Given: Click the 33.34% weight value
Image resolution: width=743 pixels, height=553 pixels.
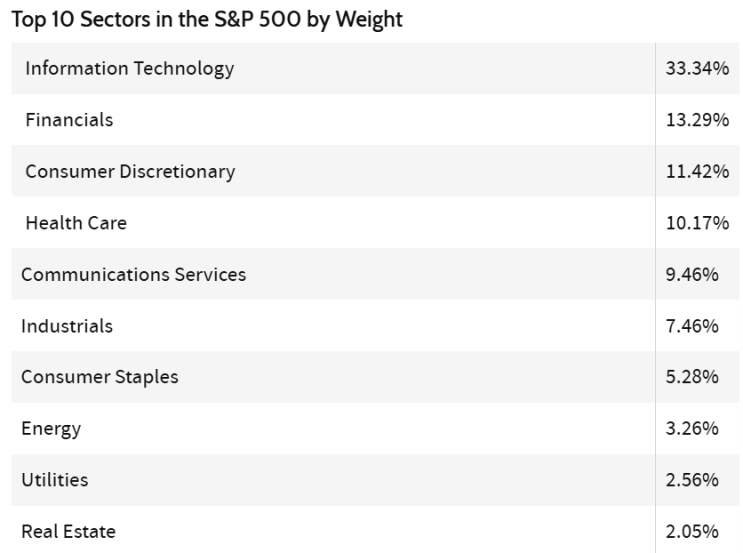Looking at the screenshot, I should coord(697,69).
